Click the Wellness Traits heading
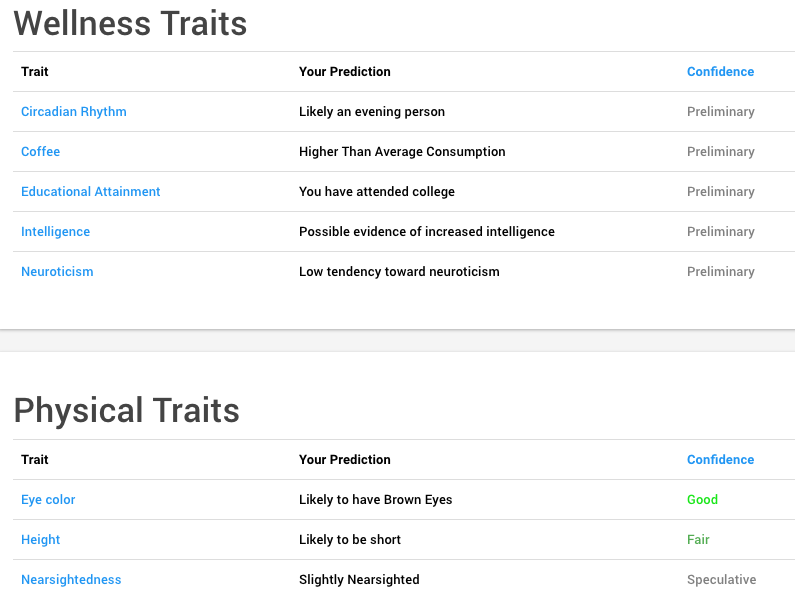 pos(130,23)
